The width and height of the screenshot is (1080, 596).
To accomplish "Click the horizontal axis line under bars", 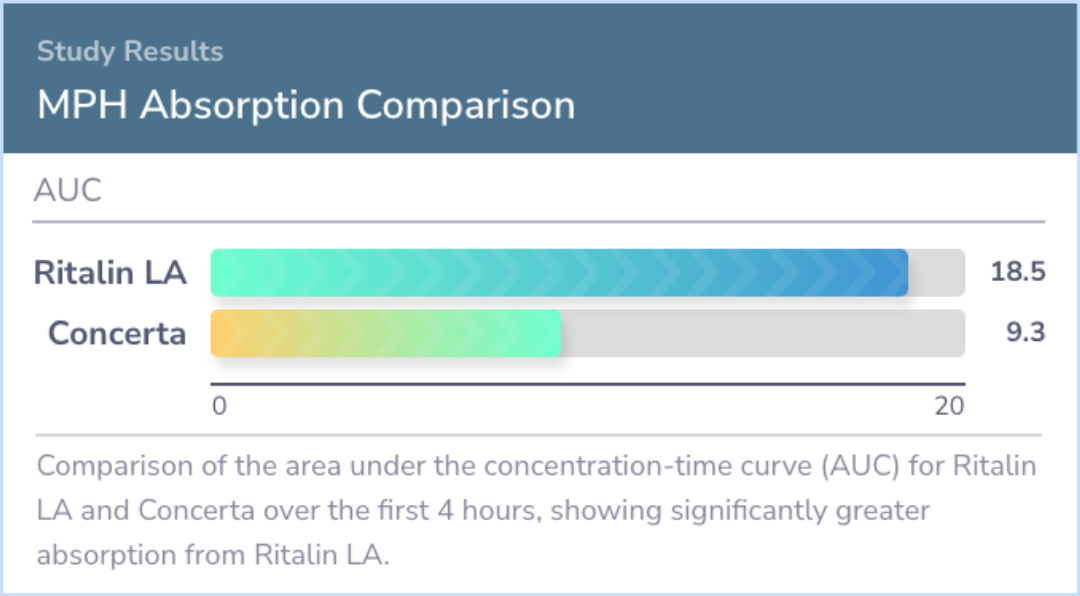I will (x=588, y=384).
